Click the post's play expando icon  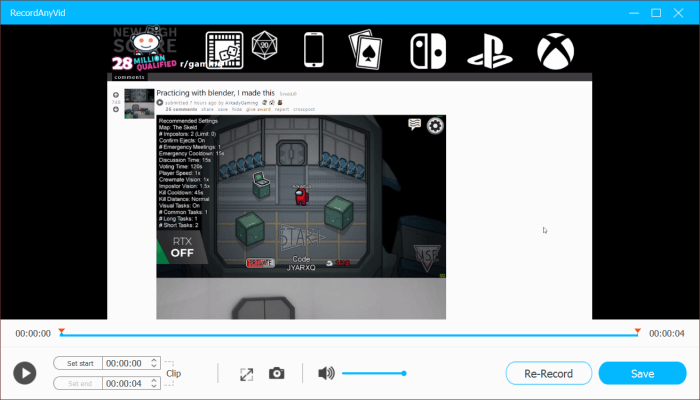[x=160, y=103]
